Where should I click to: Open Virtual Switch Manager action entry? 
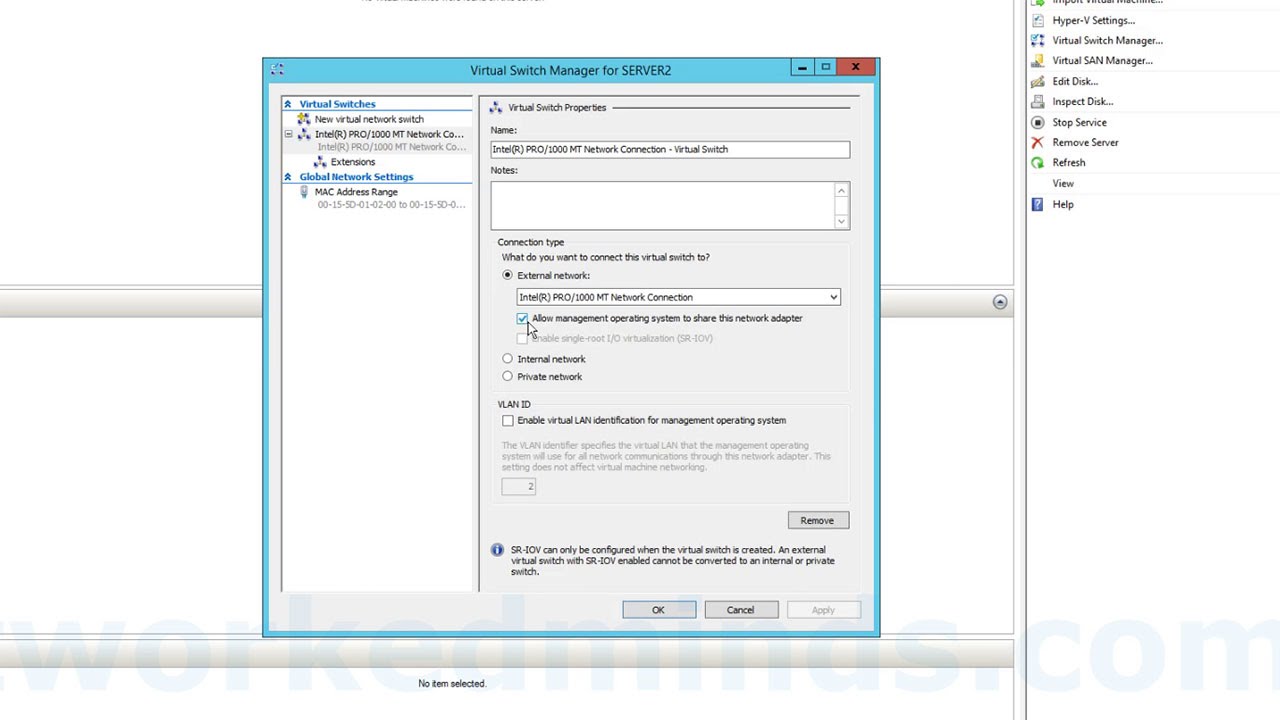coord(1107,40)
